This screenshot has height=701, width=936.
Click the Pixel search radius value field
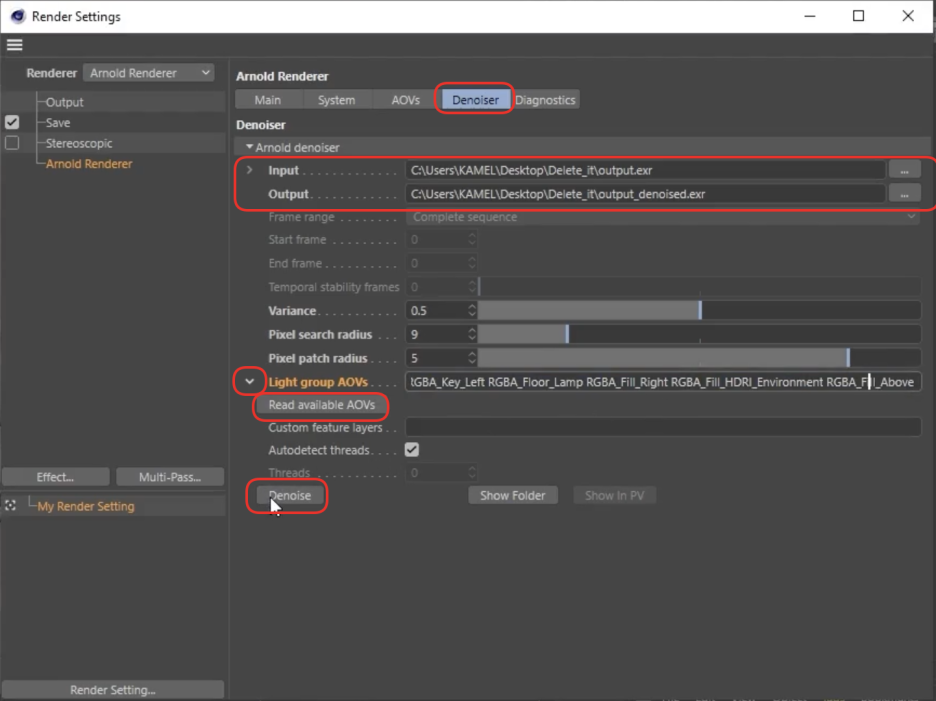coord(436,334)
